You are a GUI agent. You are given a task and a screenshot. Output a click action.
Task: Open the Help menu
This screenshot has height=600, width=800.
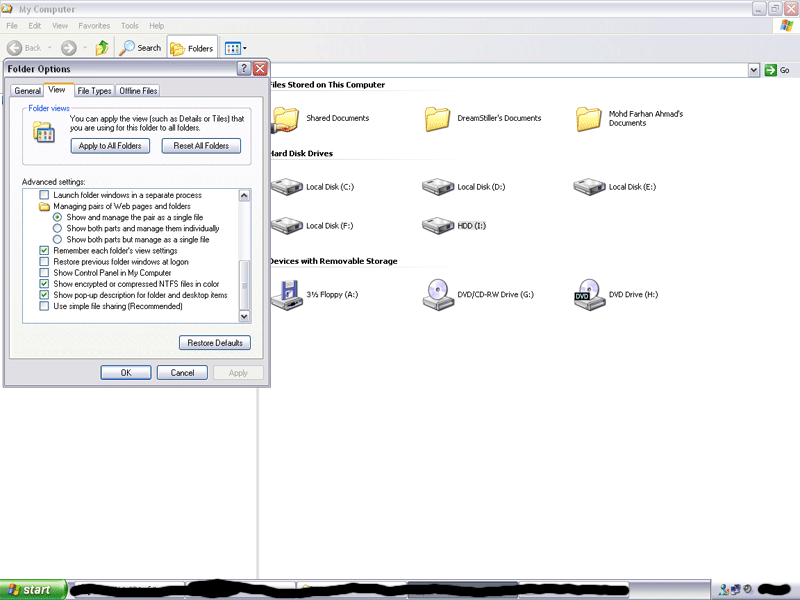(157, 26)
